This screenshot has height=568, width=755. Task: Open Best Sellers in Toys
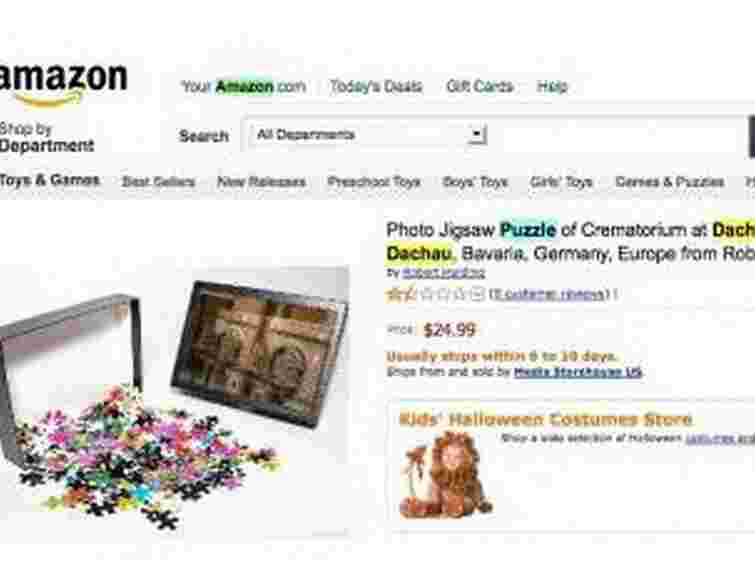coord(158,182)
